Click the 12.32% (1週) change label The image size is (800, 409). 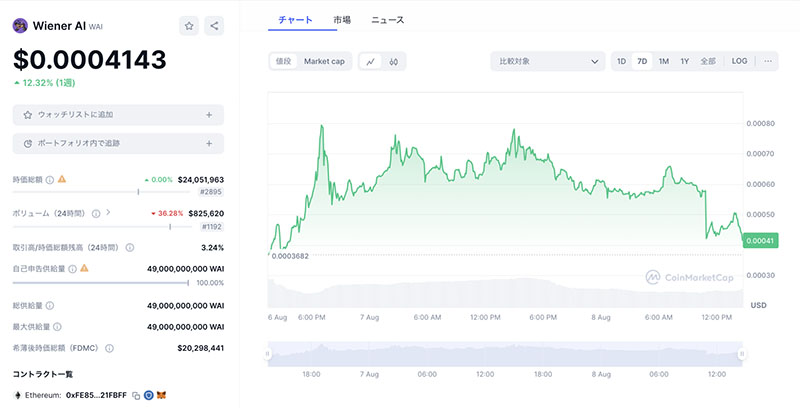pyautogui.click(x=45, y=83)
